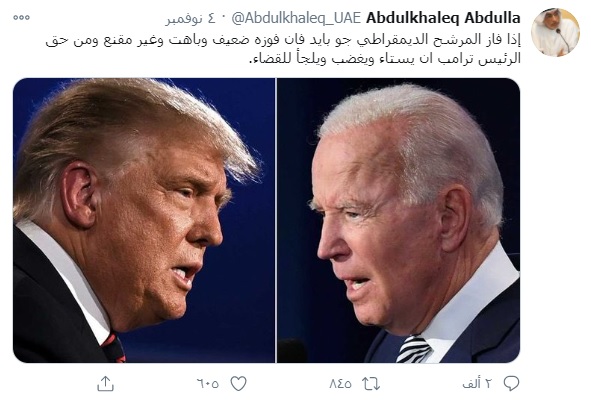Click the first line of Arabic tweet text

(x=283, y=40)
